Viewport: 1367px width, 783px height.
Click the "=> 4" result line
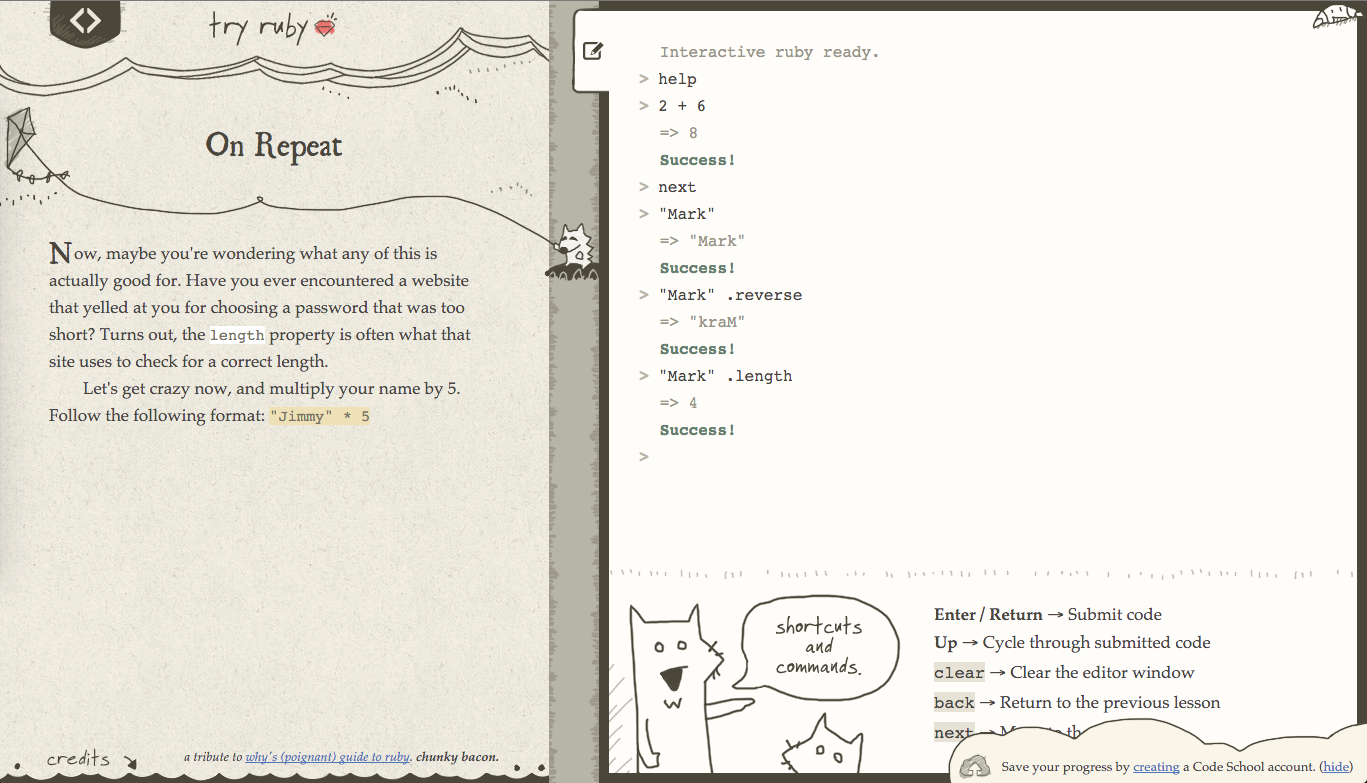pos(679,403)
